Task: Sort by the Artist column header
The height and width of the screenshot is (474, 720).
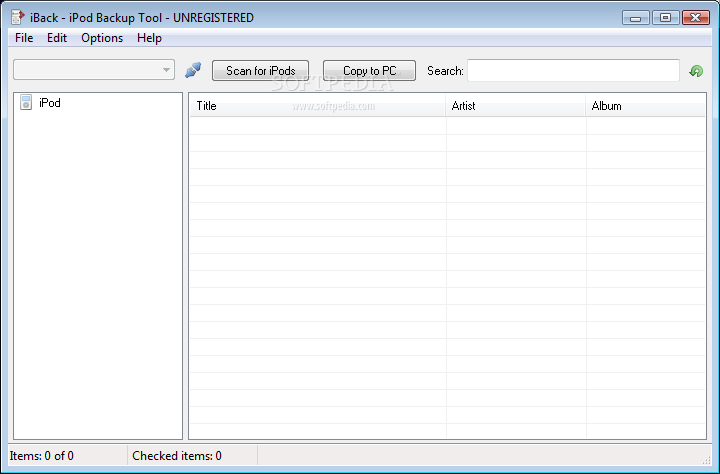Action: coord(516,106)
